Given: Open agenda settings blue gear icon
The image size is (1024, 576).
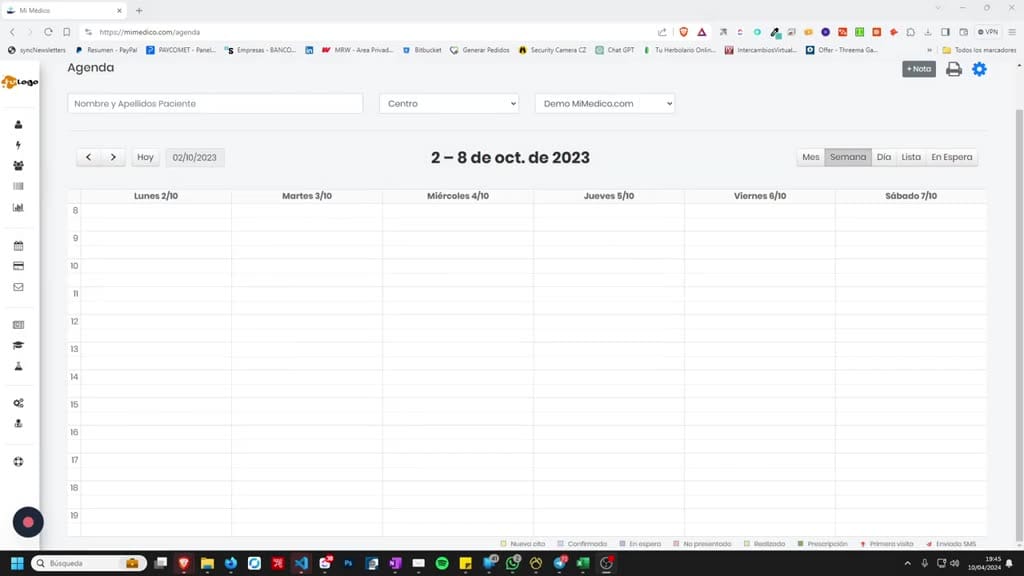Looking at the screenshot, I should 979,69.
